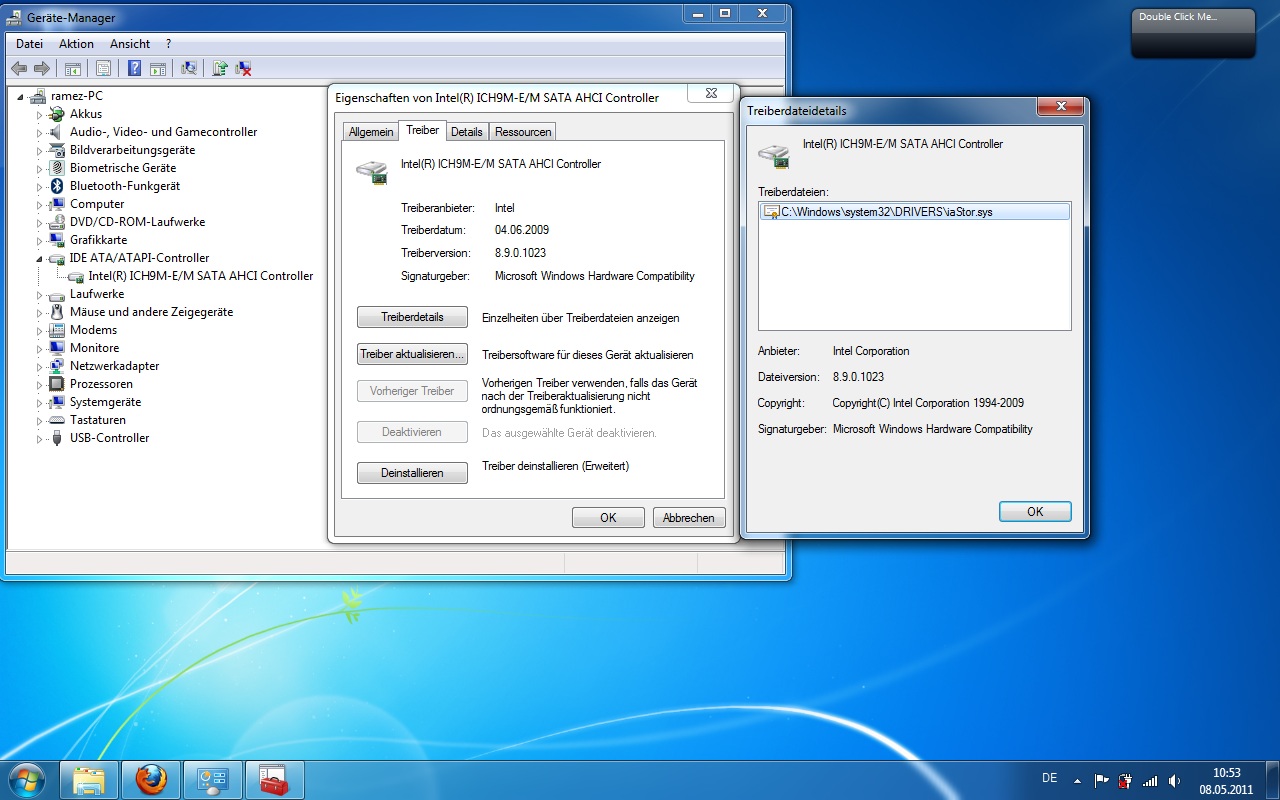Open the Aktion menu
Image resolution: width=1280 pixels, height=800 pixels.
coord(76,44)
